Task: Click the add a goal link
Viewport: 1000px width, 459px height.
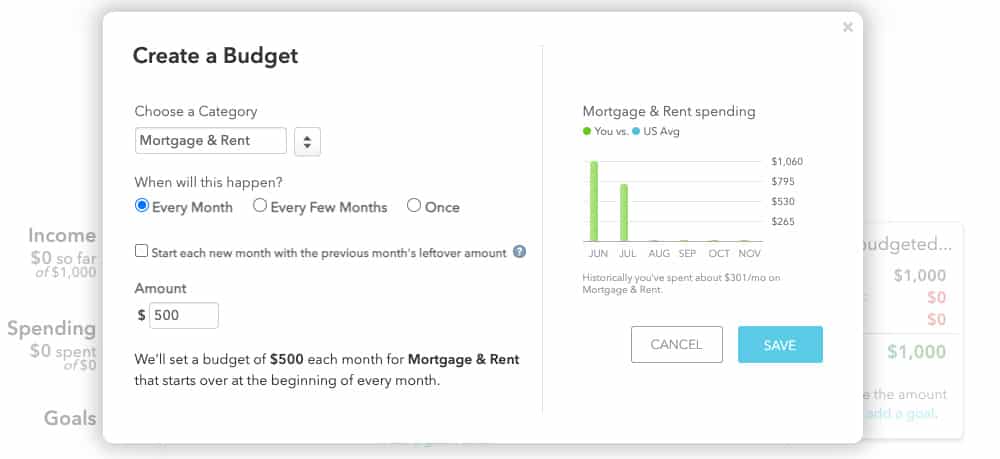Action: click(901, 413)
